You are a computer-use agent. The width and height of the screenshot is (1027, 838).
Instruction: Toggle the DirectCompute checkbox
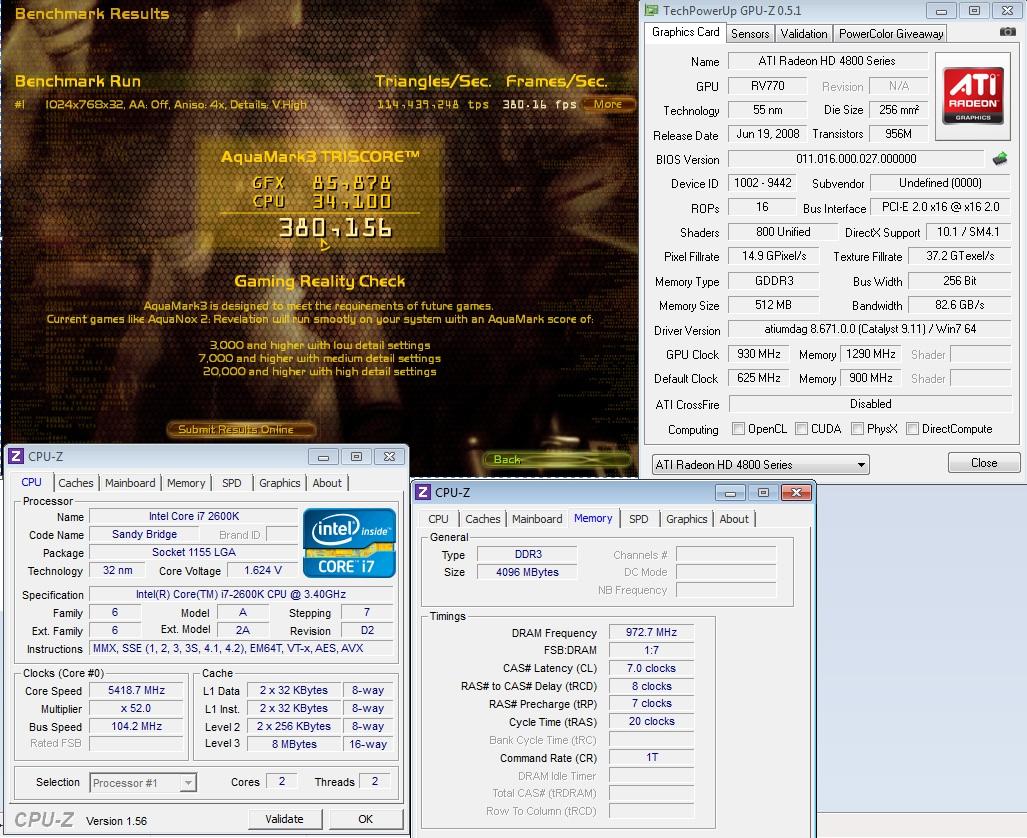pos(912,429)
